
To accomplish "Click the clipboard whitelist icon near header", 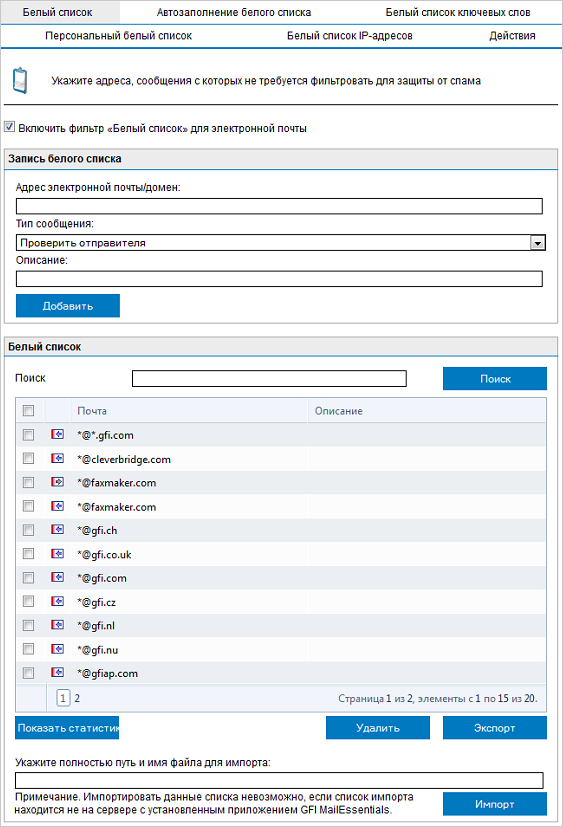I will coord(20,81).
